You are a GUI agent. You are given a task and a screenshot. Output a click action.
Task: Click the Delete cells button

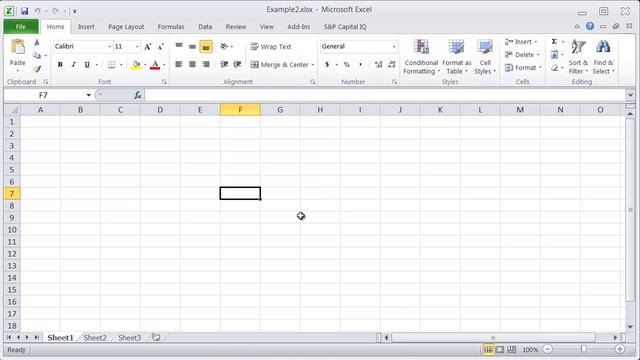(x=522, y=55)
